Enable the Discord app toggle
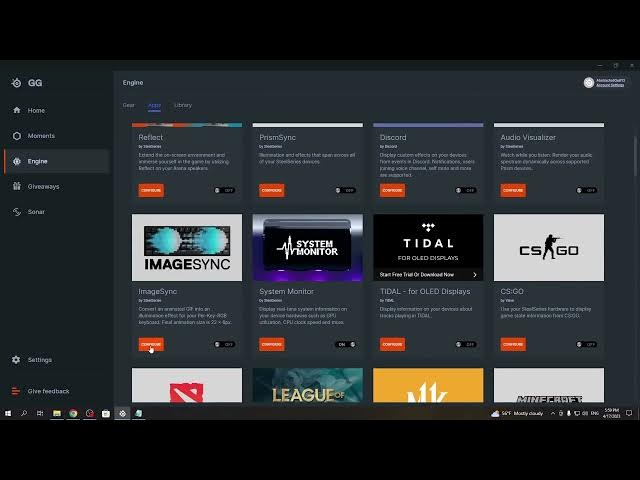 pyautogui.click(x=466, y=190)
